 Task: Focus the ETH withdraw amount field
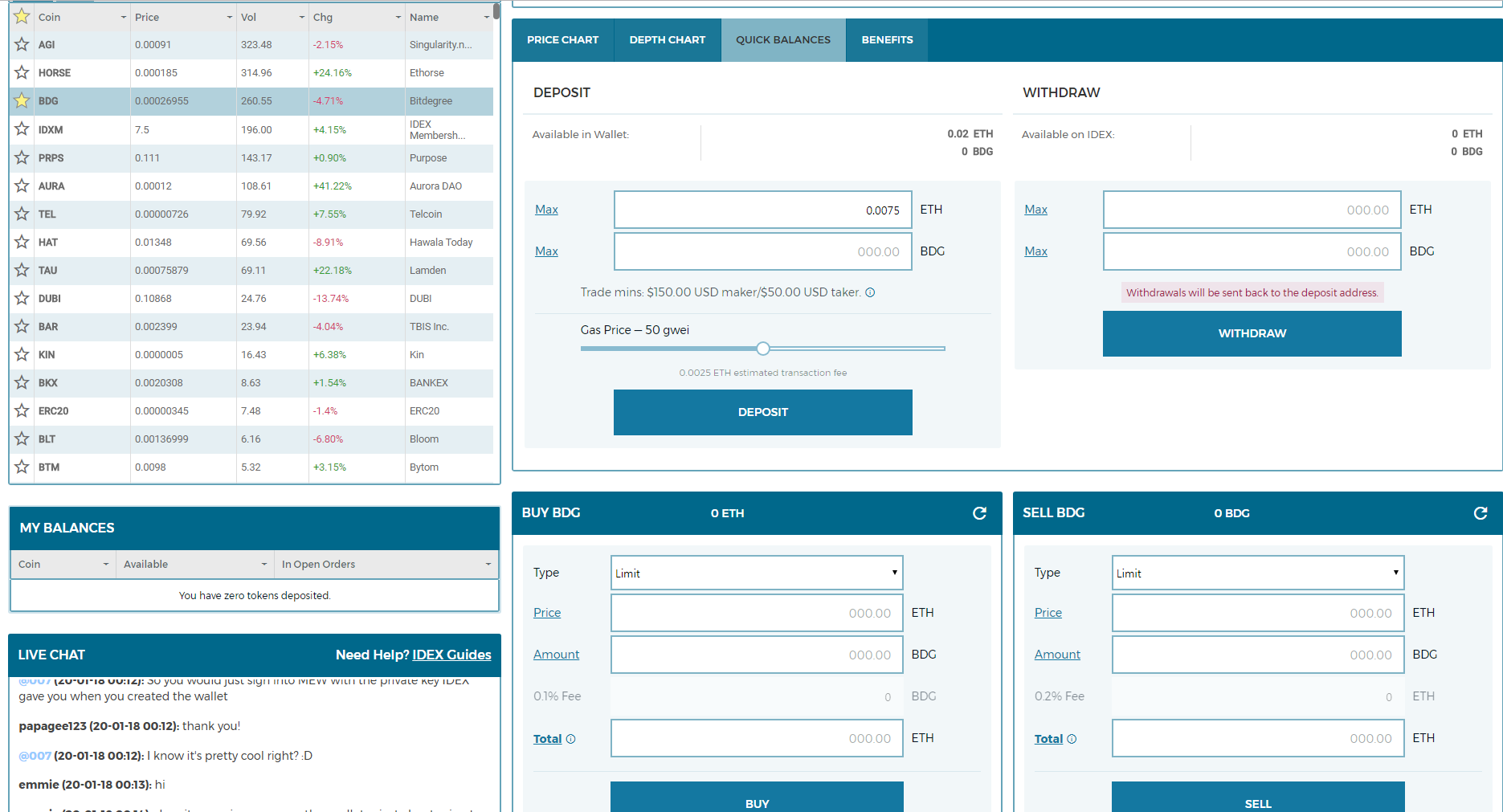click(x=1252, y=210)
